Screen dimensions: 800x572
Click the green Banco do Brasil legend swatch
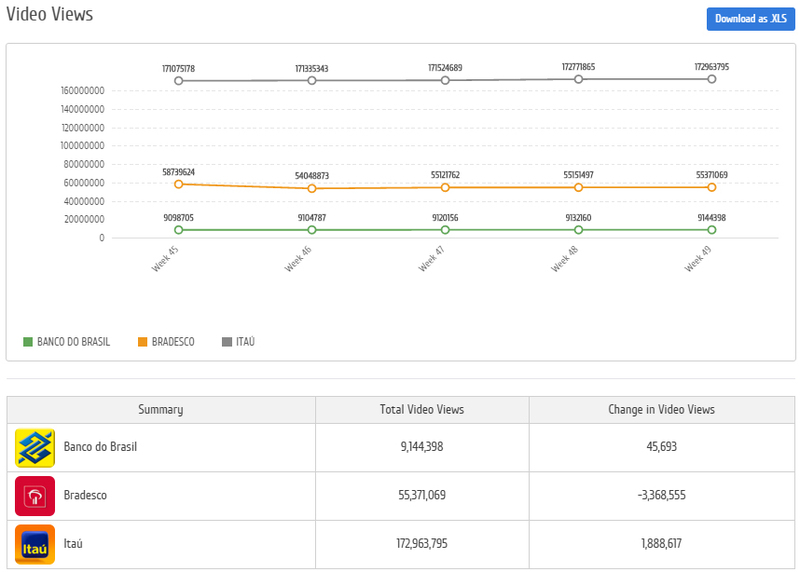coord(28,342)
